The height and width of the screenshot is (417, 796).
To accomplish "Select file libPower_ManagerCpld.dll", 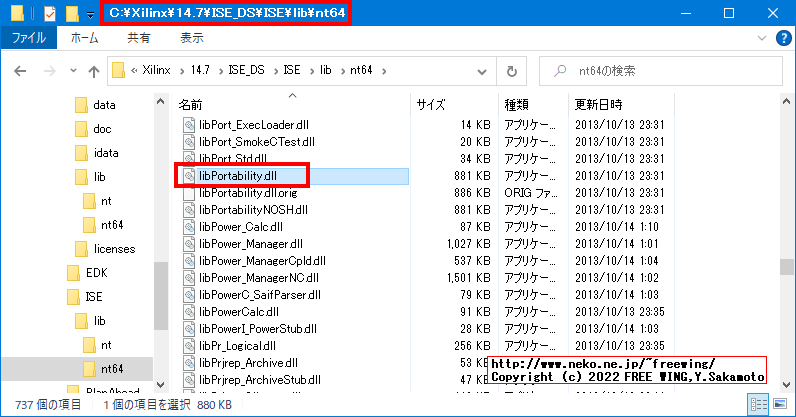I will pyautogui.click(x=262, y=261).
